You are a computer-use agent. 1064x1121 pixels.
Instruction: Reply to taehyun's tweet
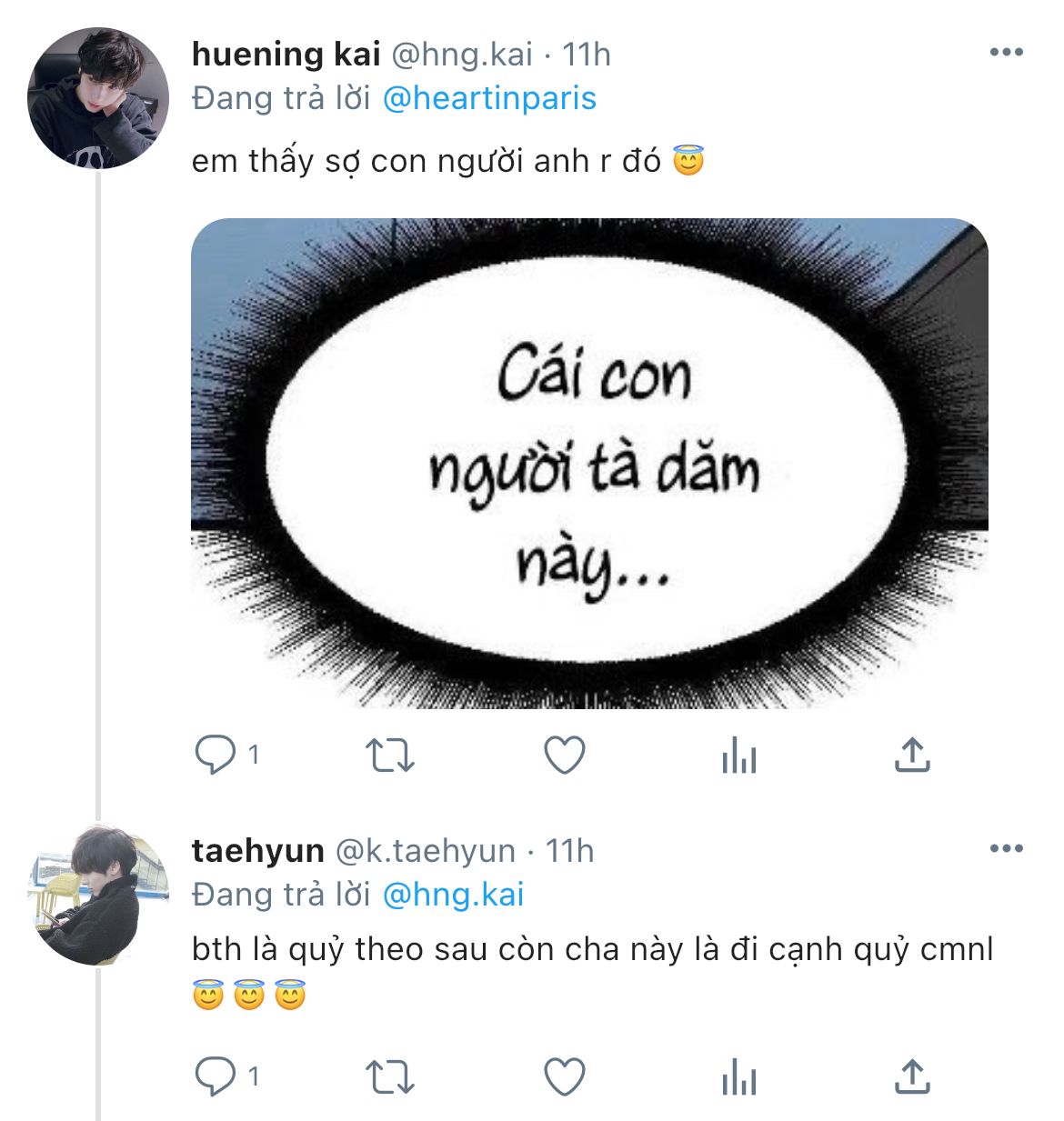pyautogui.click(x=216, y=1077)
